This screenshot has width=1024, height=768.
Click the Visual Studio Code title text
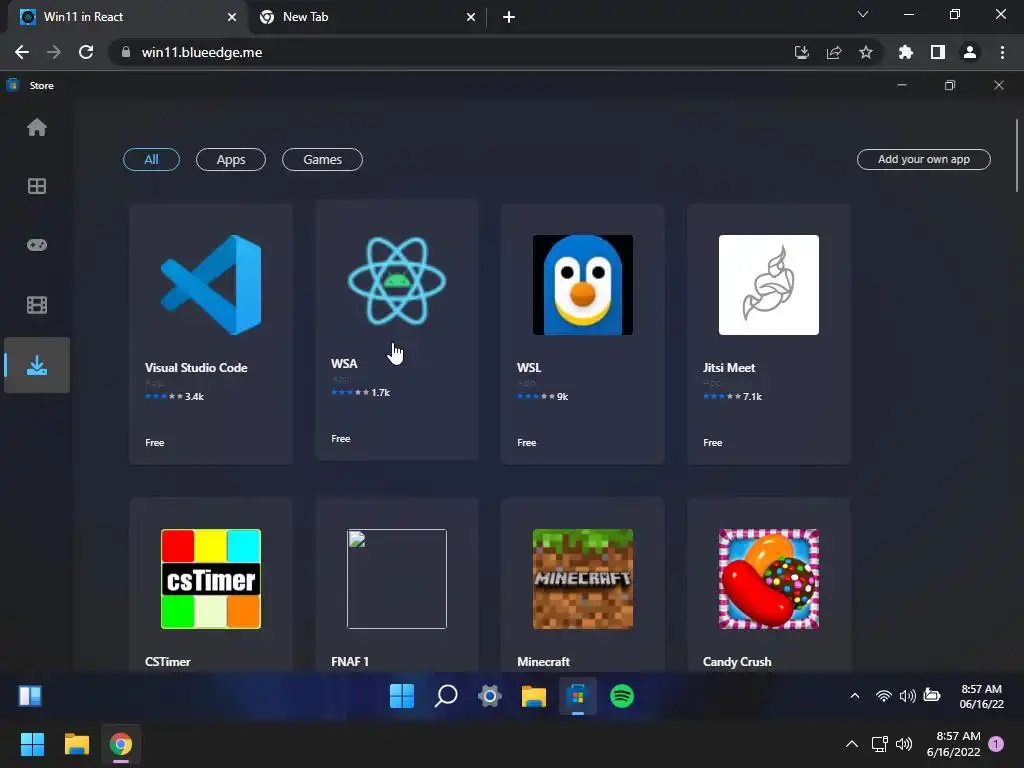click(196, 368)
